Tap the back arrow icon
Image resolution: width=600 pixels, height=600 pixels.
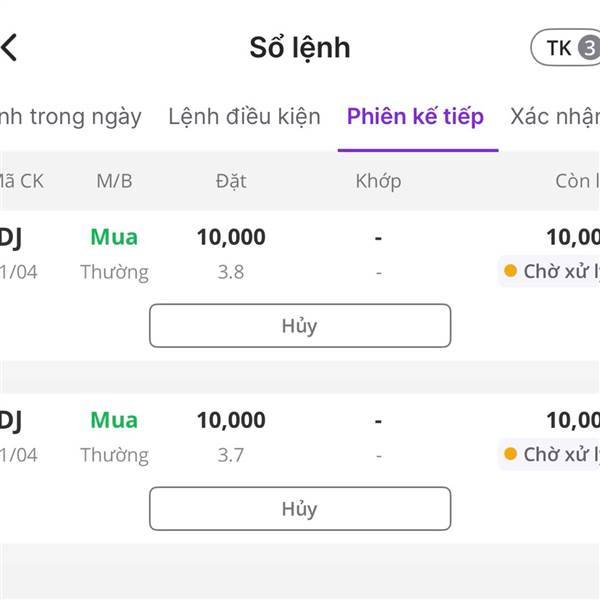pos(10,47)
